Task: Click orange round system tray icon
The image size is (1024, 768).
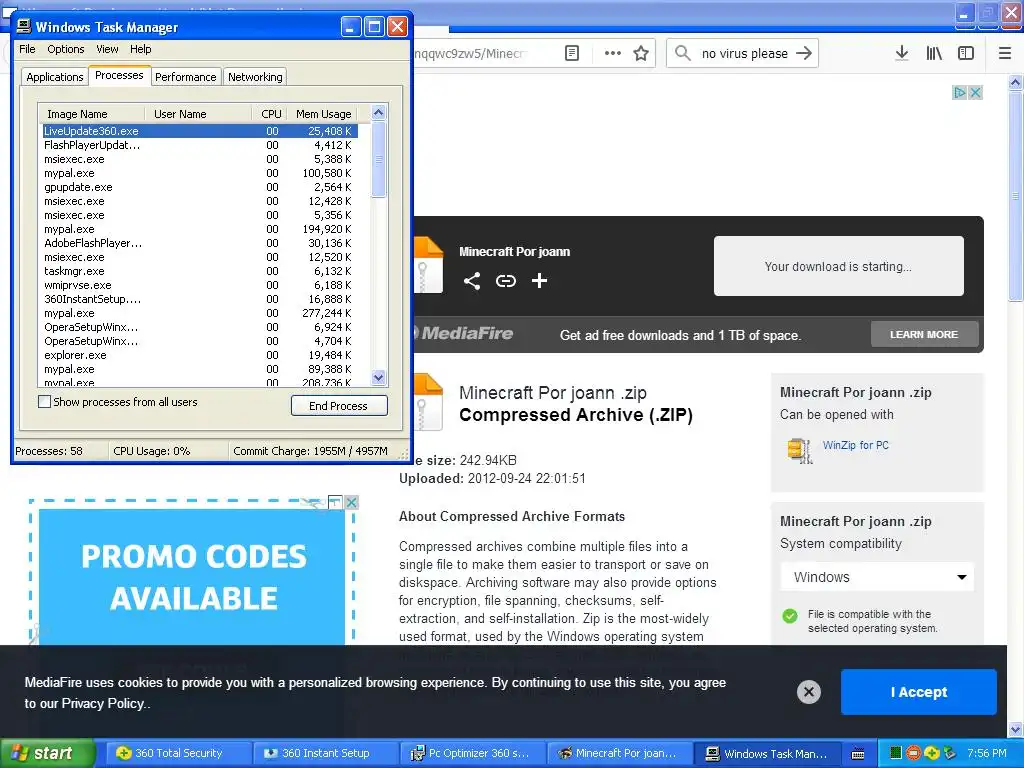Action: [914, 753]
